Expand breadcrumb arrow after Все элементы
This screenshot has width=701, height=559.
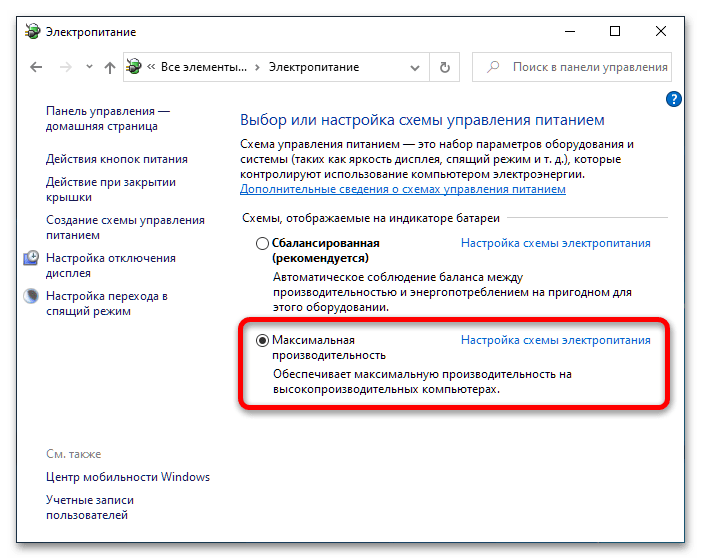click(x=257, y=68)
